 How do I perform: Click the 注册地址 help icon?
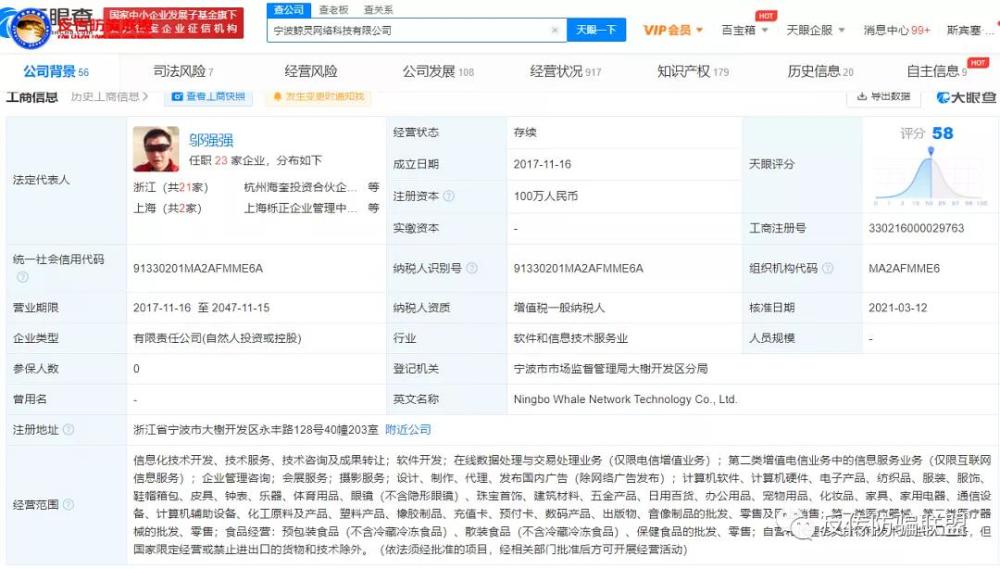(x=68, y=429)
